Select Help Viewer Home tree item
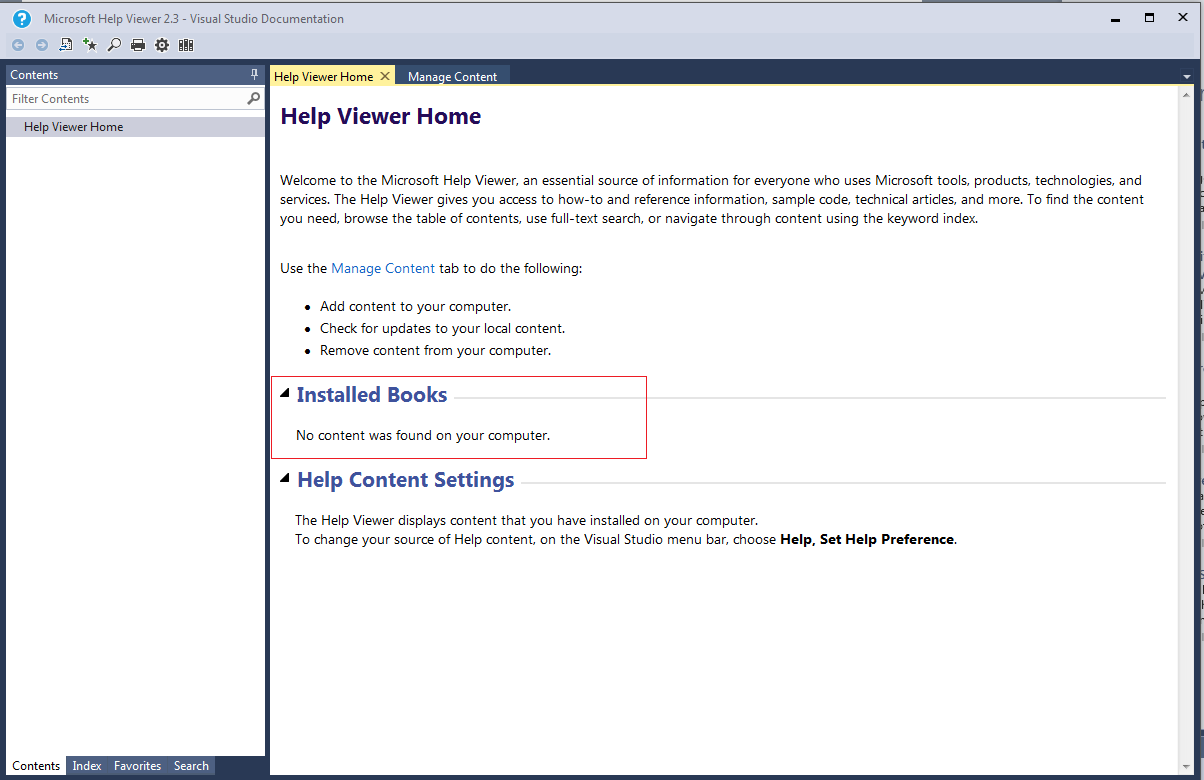 click(x=135, y=127)
